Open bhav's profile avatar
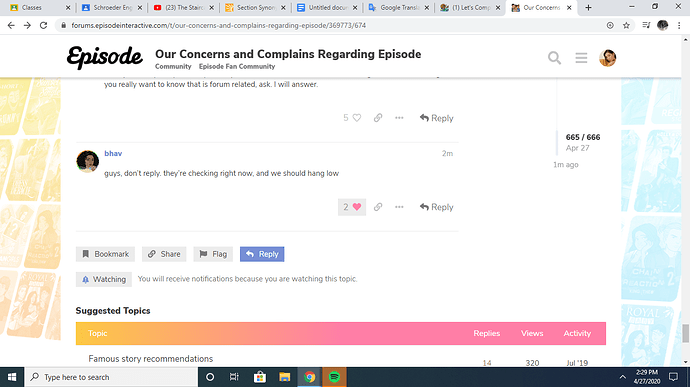This screenshot has height=387, width=690. 87,161
